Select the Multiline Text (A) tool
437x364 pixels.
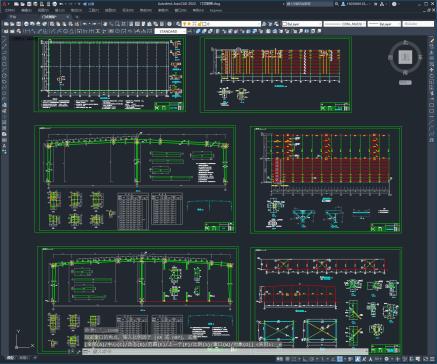click(x=4, y=146)
